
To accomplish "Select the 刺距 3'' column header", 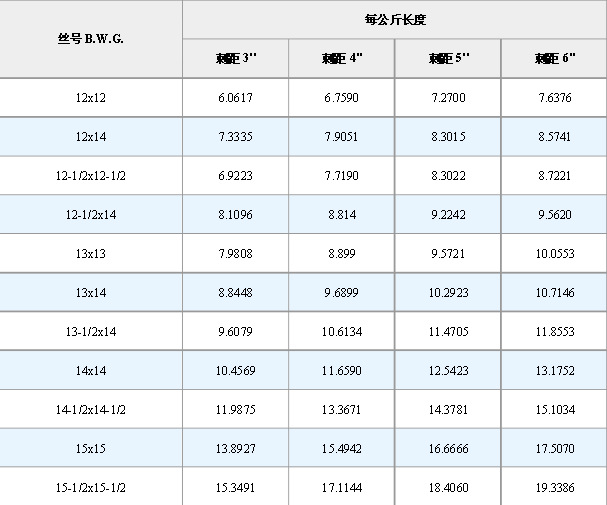I will [x=235, y=58].
